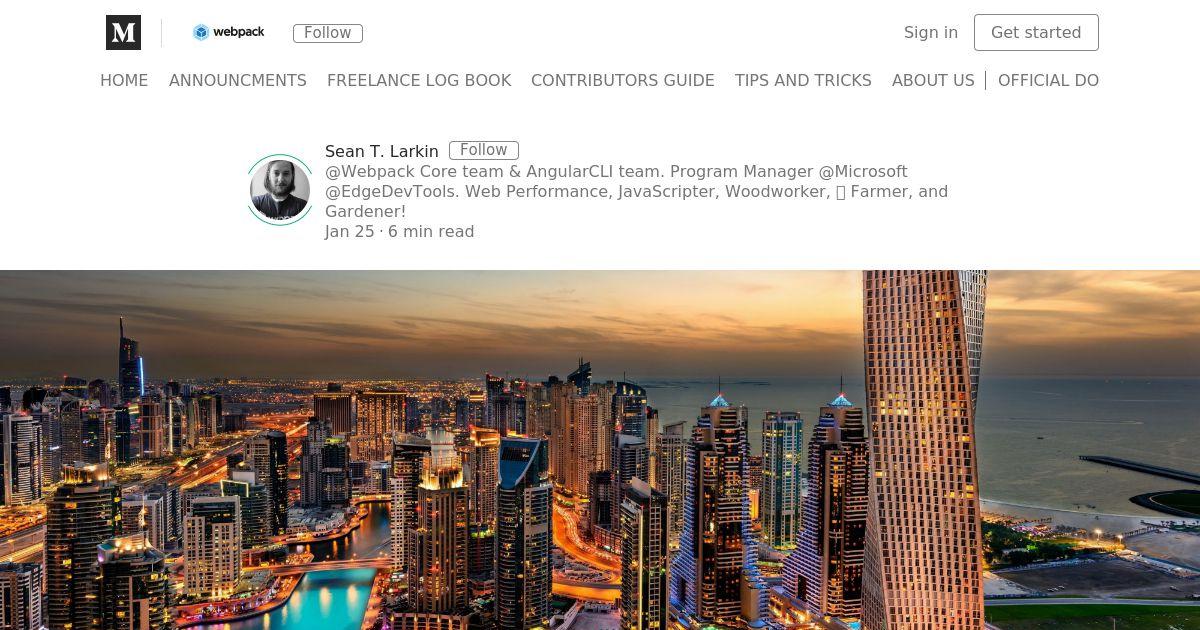Open CONTRIBUTORS GUIDE section
Viewport: 1200px width, 630px height.
click(623, 80)
